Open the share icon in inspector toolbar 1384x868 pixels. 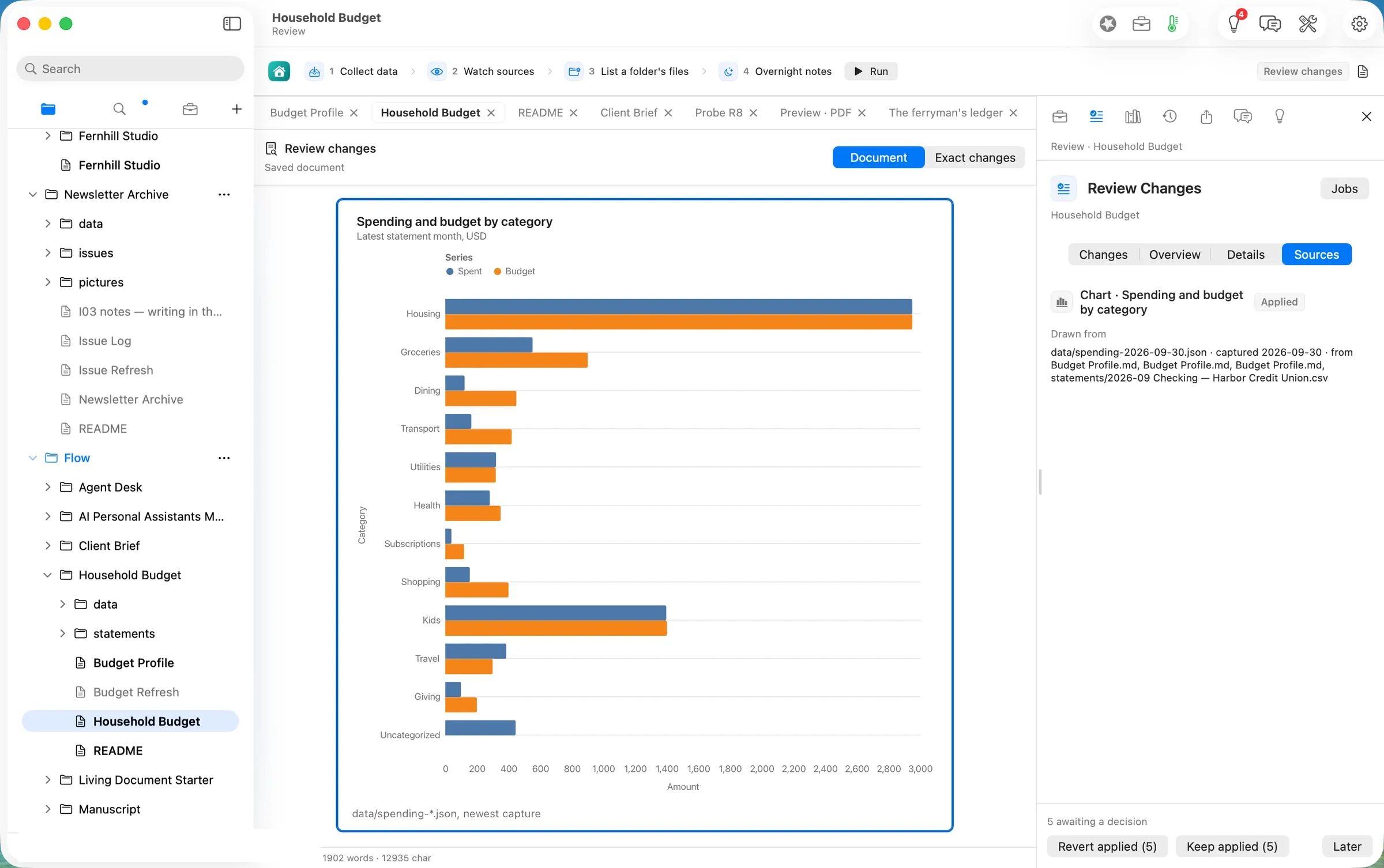click(1206, 116)
